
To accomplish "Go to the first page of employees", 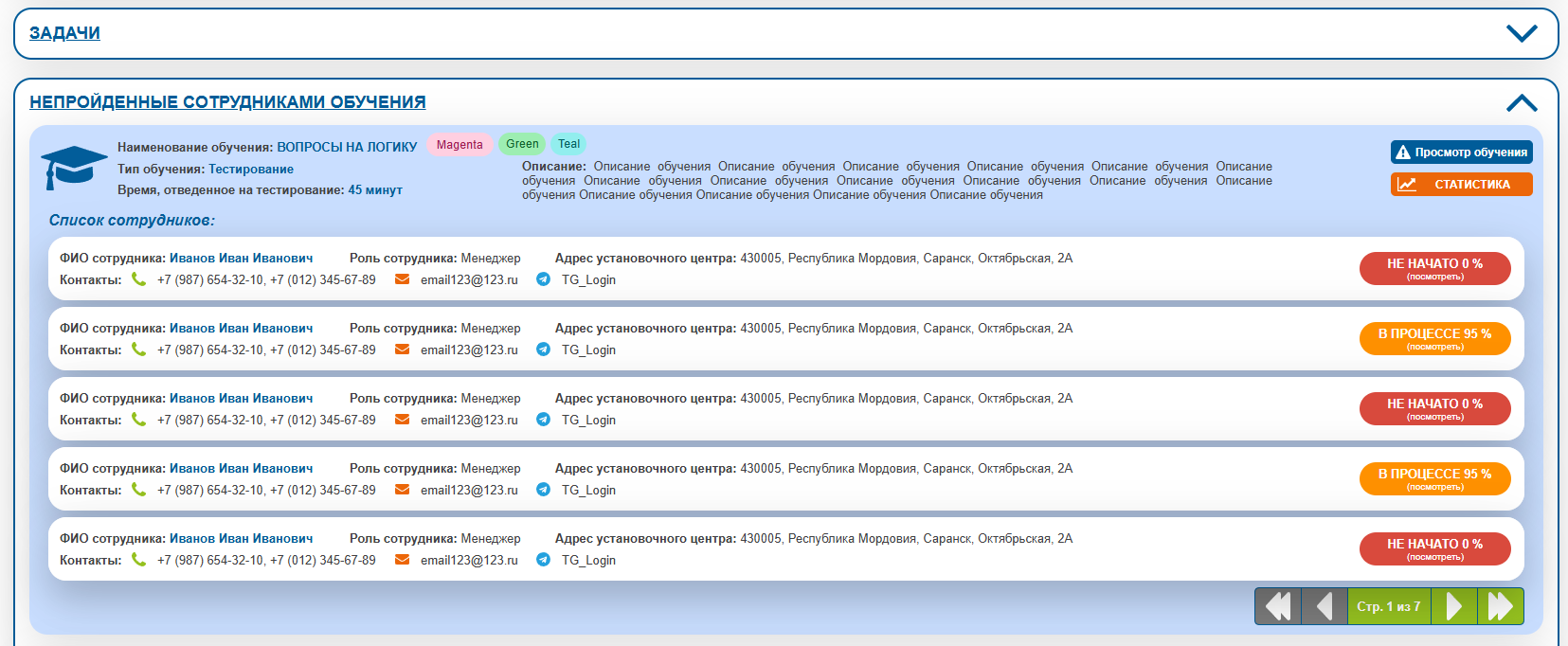I will [1278, 606].
